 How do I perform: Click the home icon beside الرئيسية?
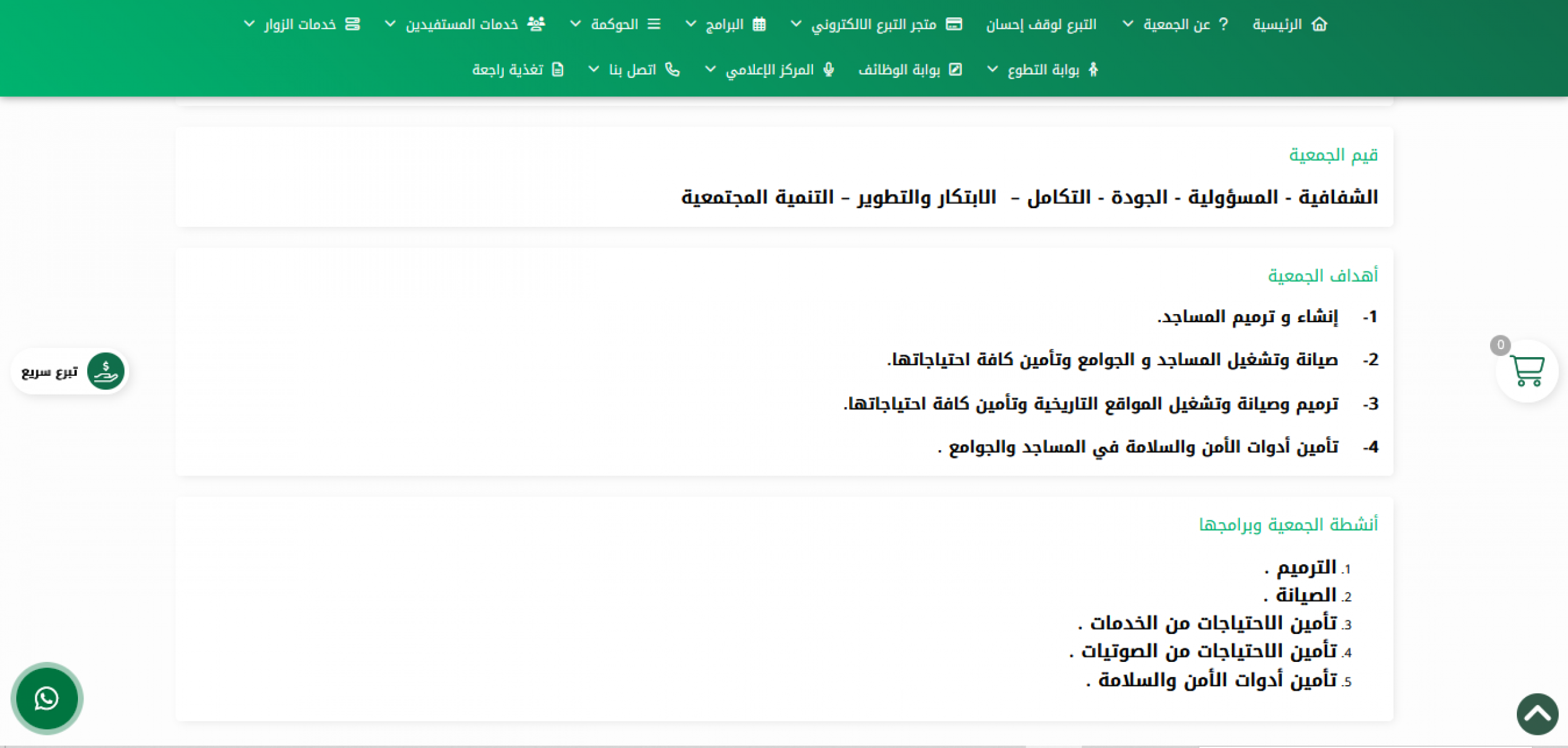[x=1319, y=24]
